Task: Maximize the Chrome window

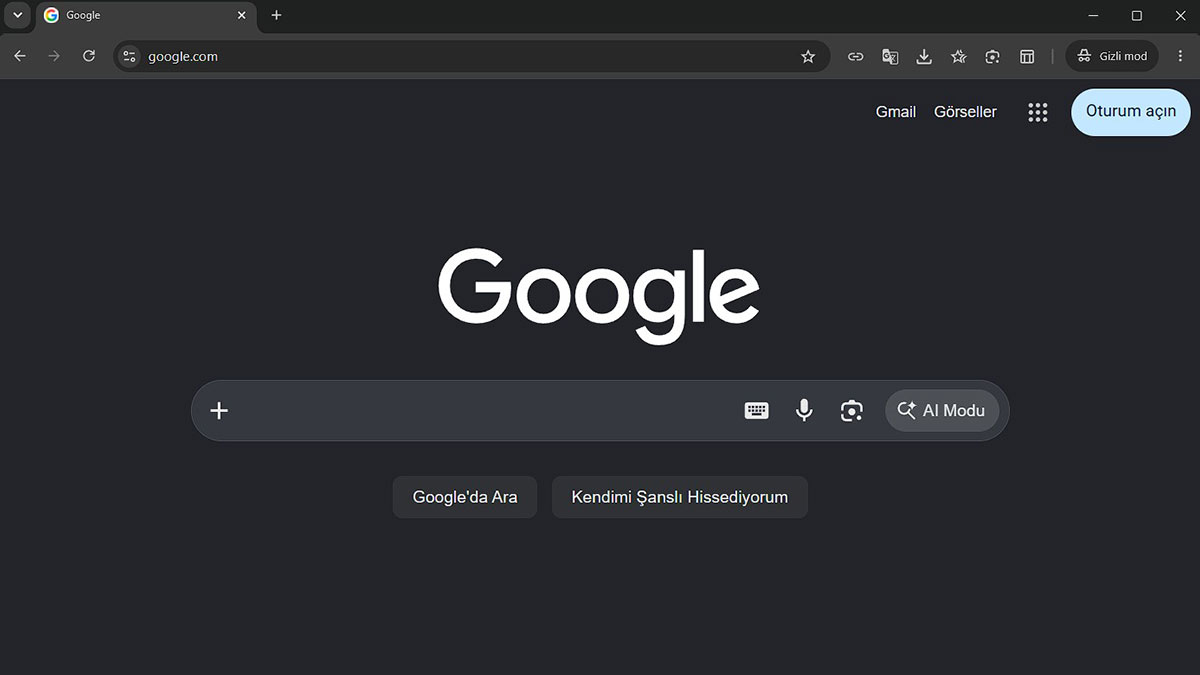Action: click(x=1137, y=15)
